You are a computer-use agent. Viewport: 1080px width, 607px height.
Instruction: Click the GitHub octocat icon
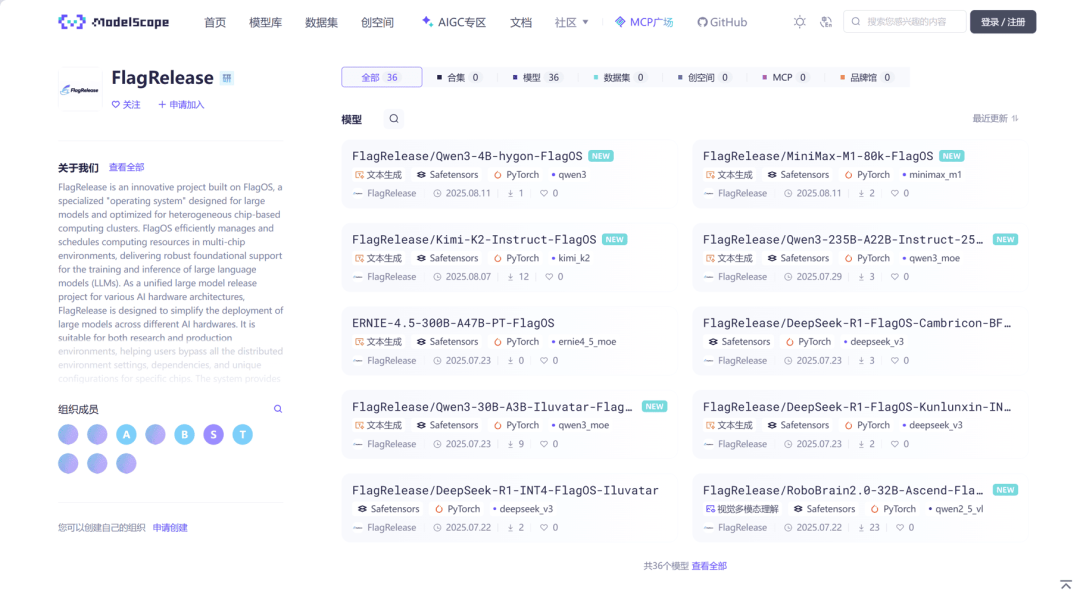pos(702,22)
